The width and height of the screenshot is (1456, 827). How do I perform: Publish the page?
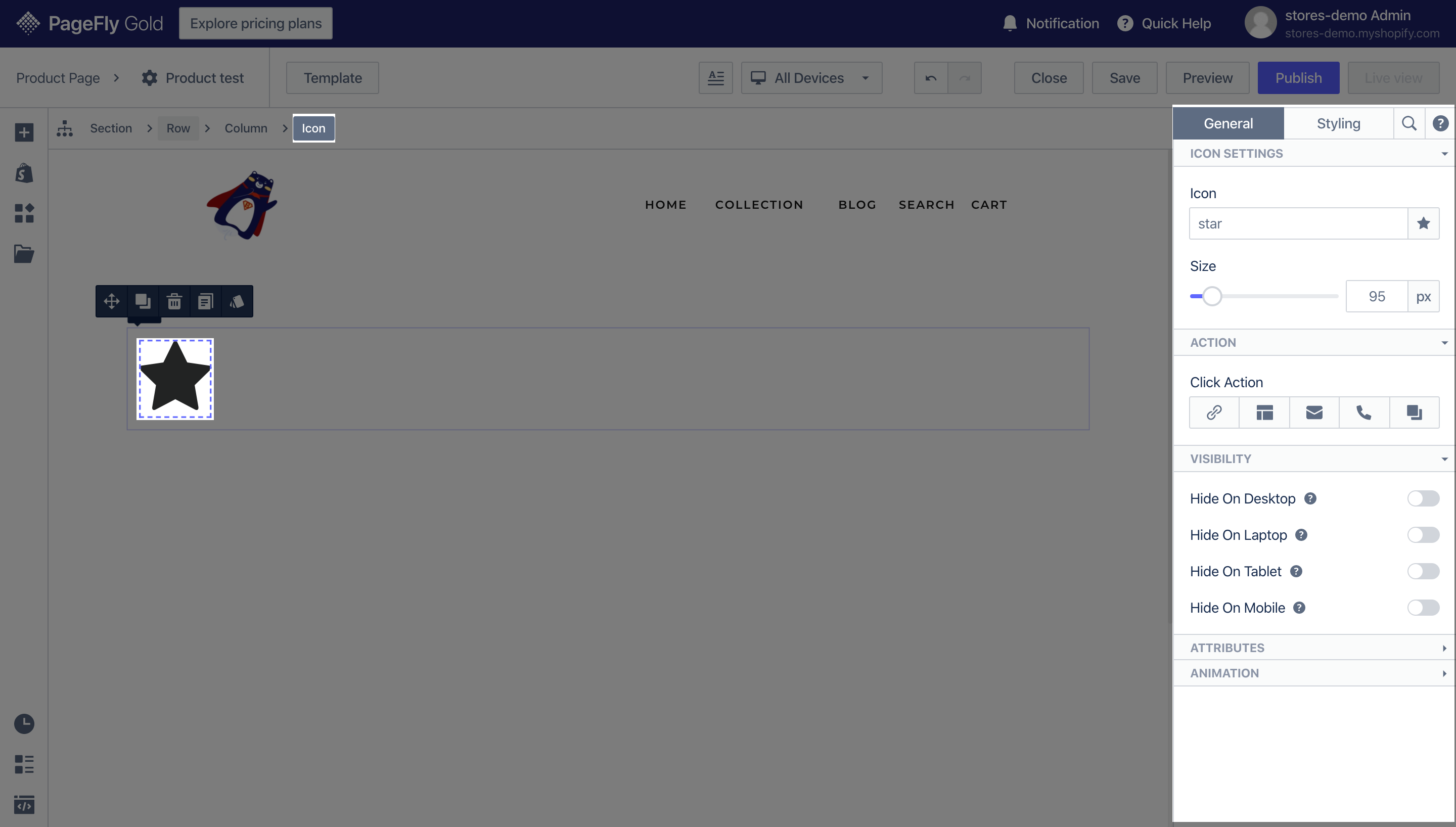[x=1298, y=78]
